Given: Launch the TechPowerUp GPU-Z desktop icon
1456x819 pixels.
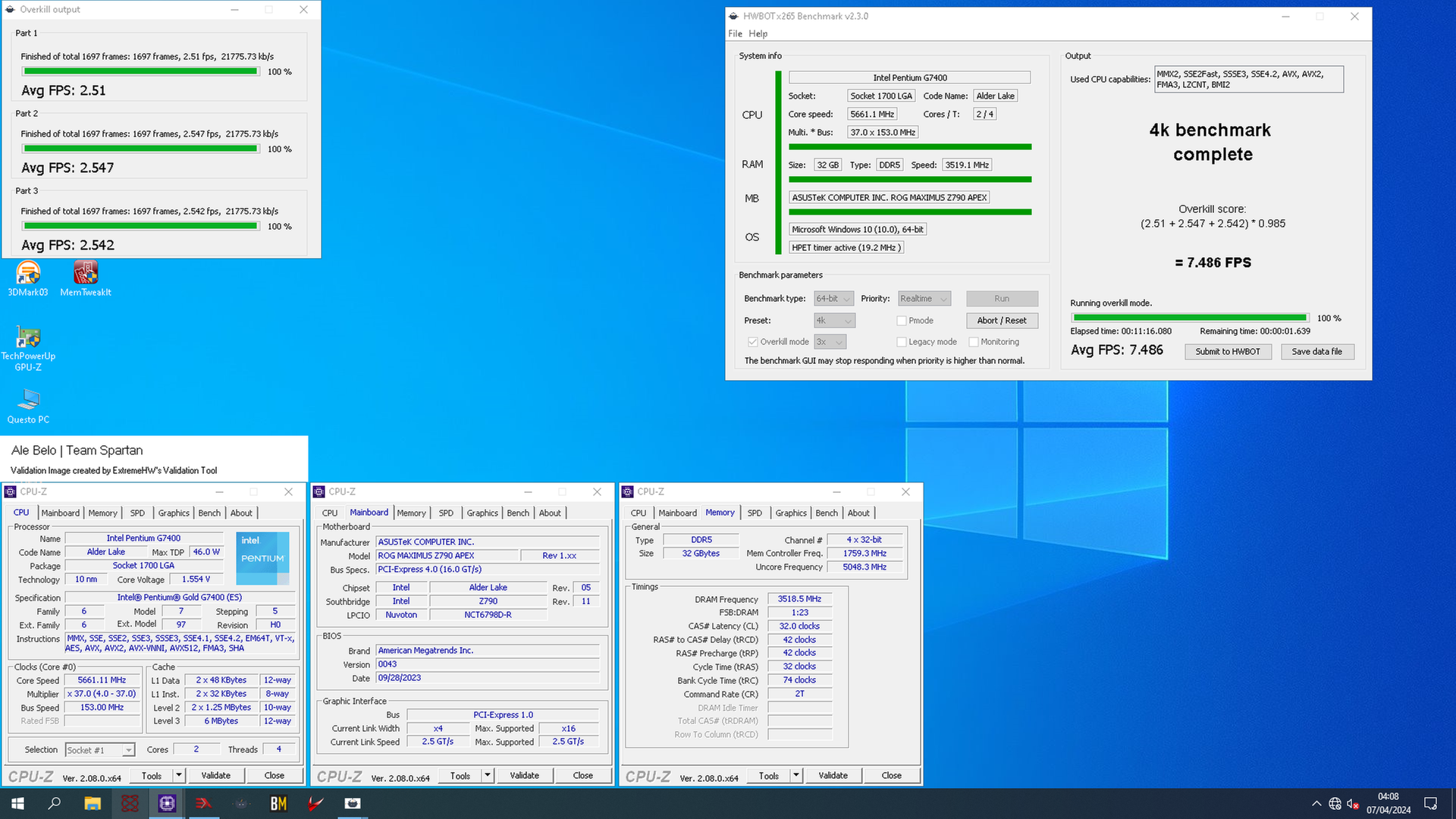Looking at the screenshot, I should coord(28,349).
